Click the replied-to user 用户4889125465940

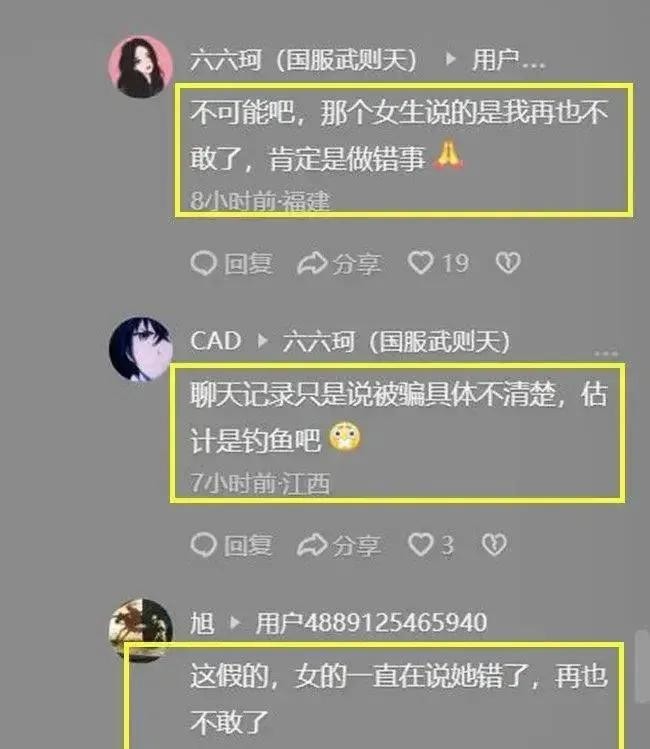pyautogui.click(x=371, y=623)
